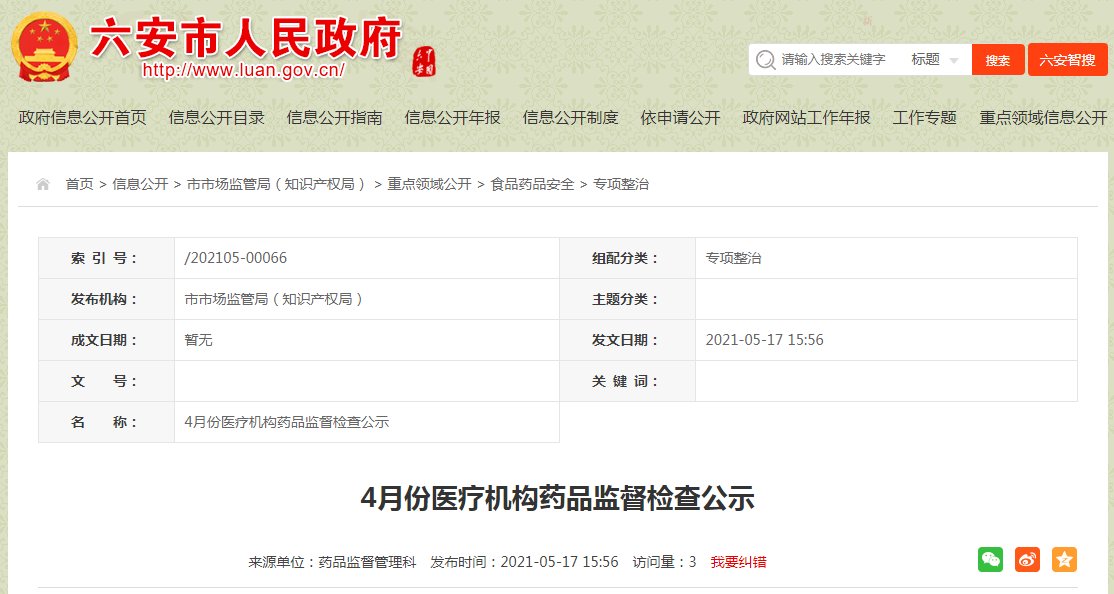Go to 信息公开 breadcrumb link
Screen dimensions: 1114x594
pyautogui.click(x=140, y=184)
